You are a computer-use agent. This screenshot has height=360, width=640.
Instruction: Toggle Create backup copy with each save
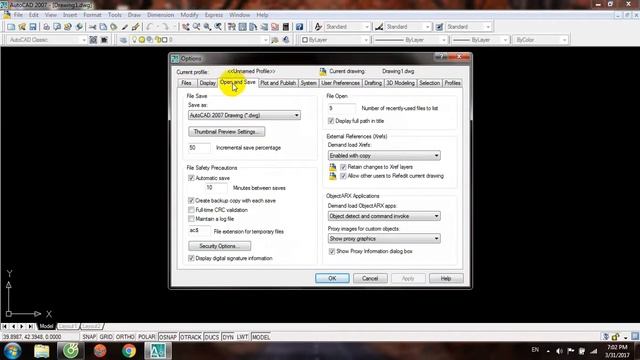pos(191,200)
